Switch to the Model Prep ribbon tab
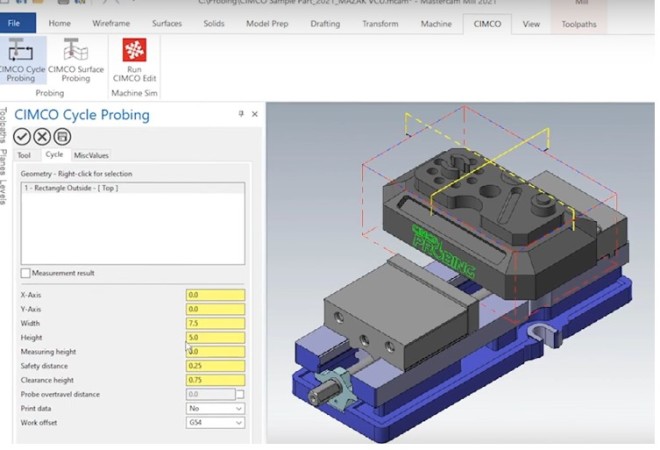Image resolution: width=660 pixels, height=450 pixels. click(267, 24)
